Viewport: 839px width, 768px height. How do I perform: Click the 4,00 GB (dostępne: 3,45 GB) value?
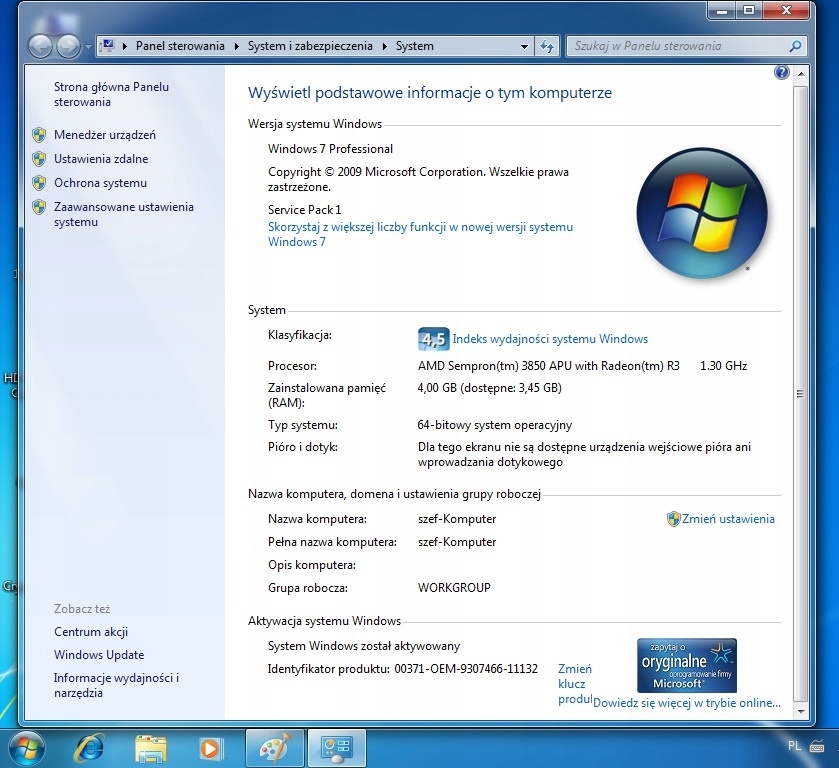[x=490, y=388]
